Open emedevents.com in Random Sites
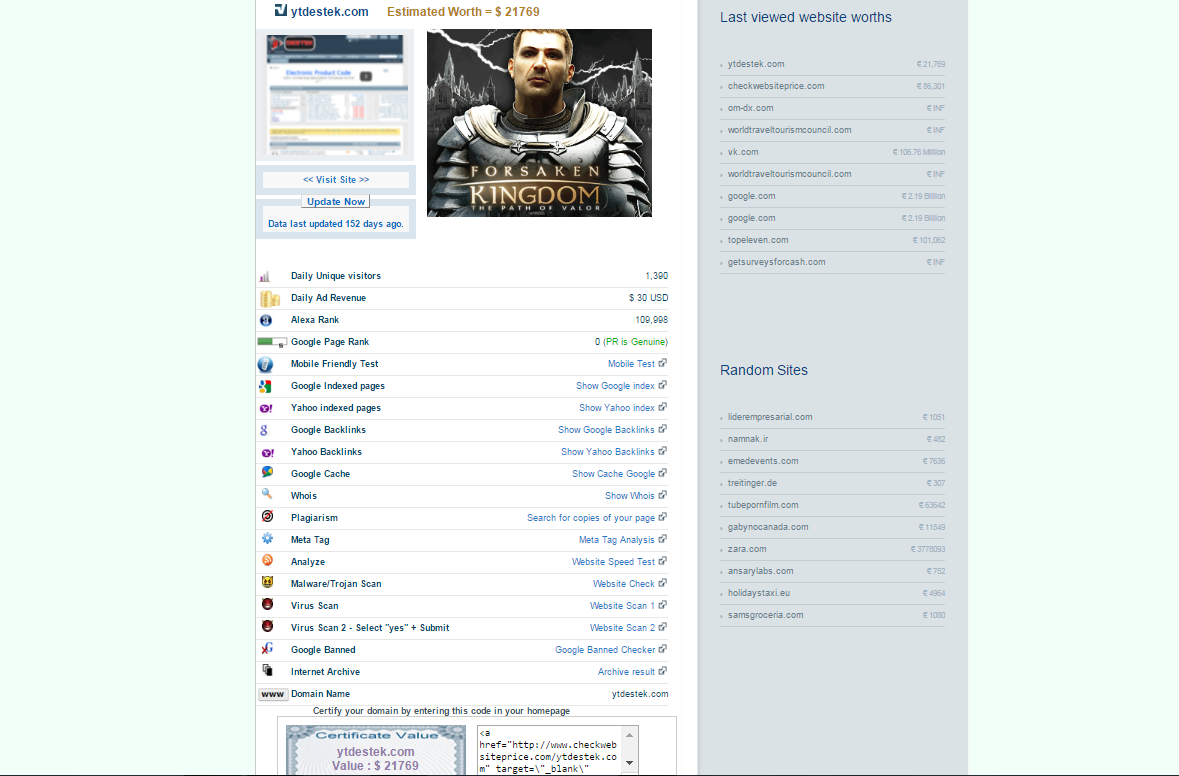This screenshot has height=776, width=1179. (762, 461)
